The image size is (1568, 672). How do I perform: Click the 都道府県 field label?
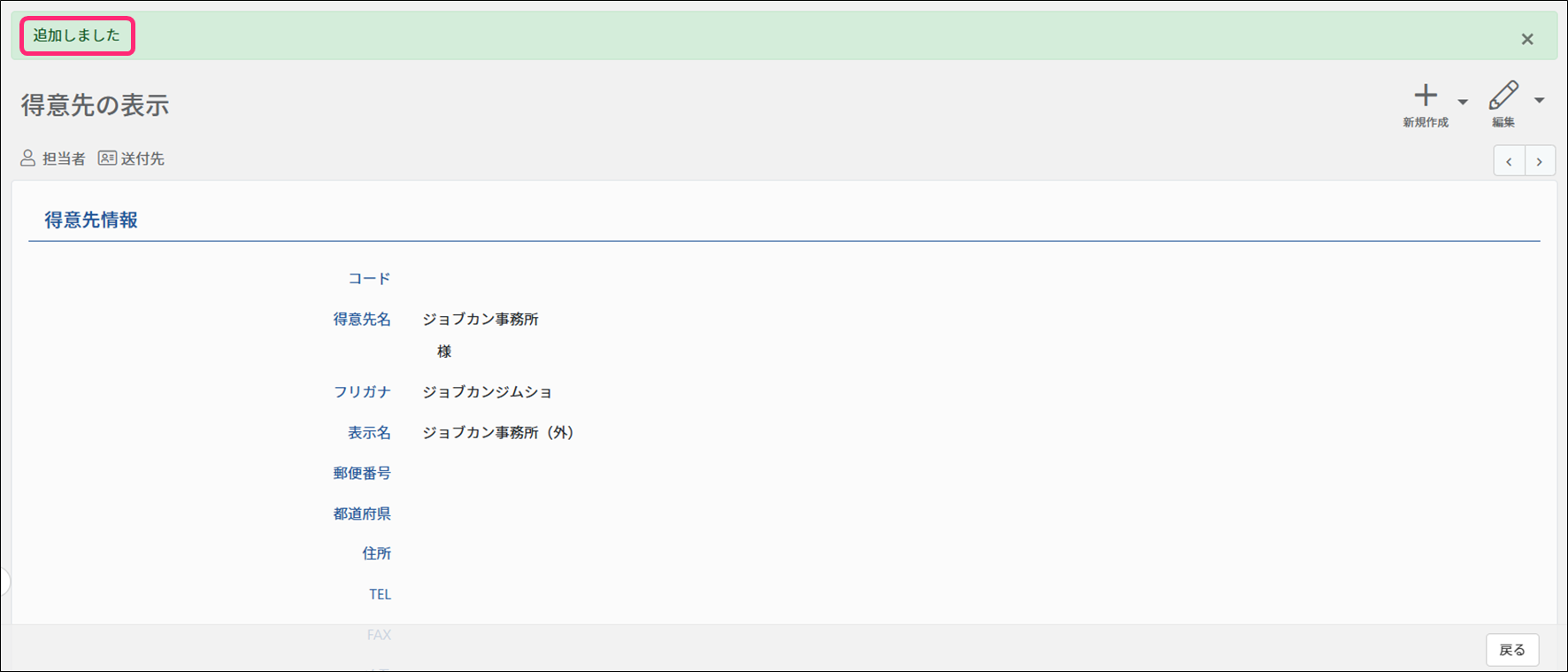click(x=362, y=514)
